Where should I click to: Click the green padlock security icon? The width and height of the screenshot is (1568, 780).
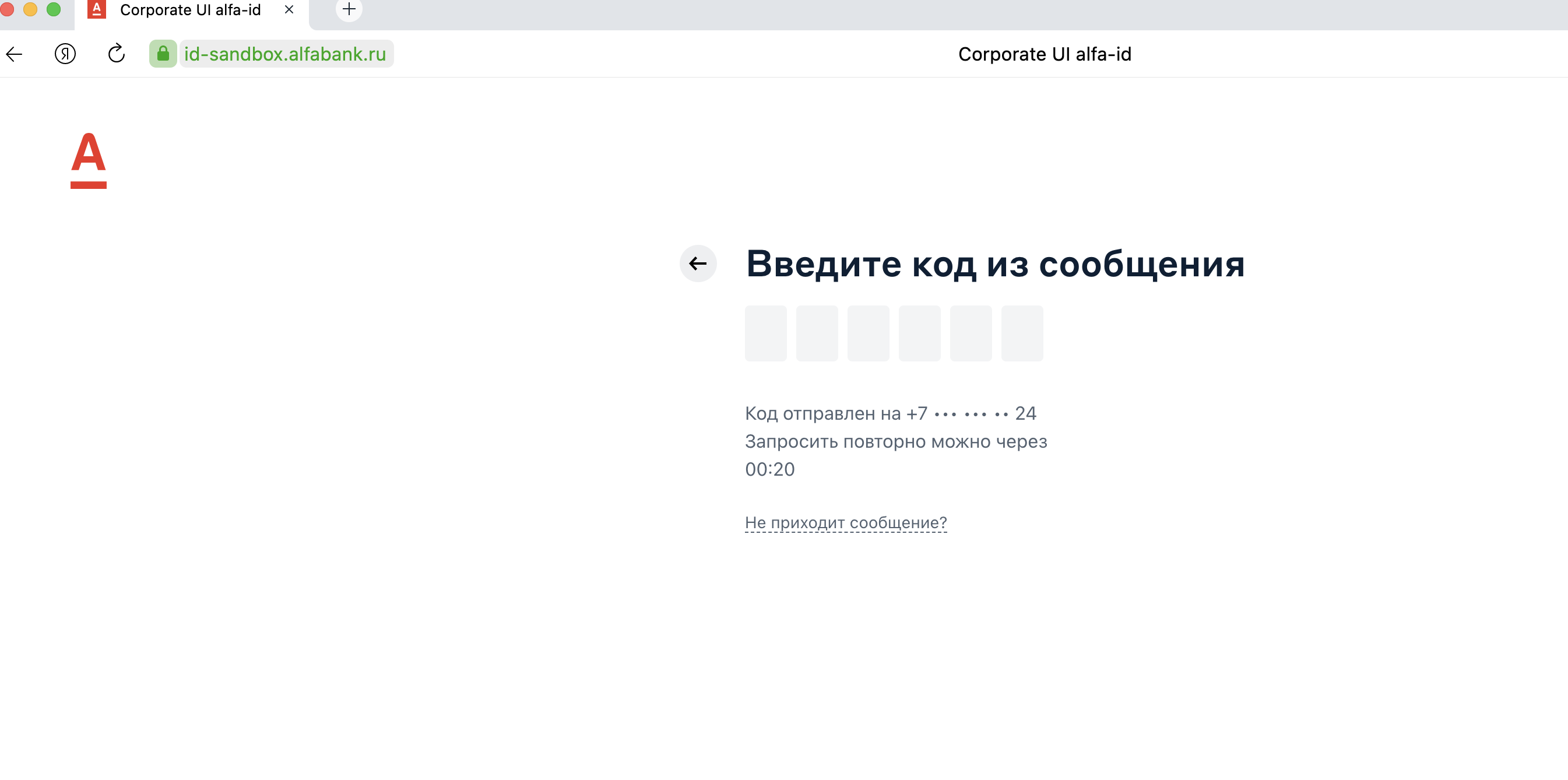(163, 54)
